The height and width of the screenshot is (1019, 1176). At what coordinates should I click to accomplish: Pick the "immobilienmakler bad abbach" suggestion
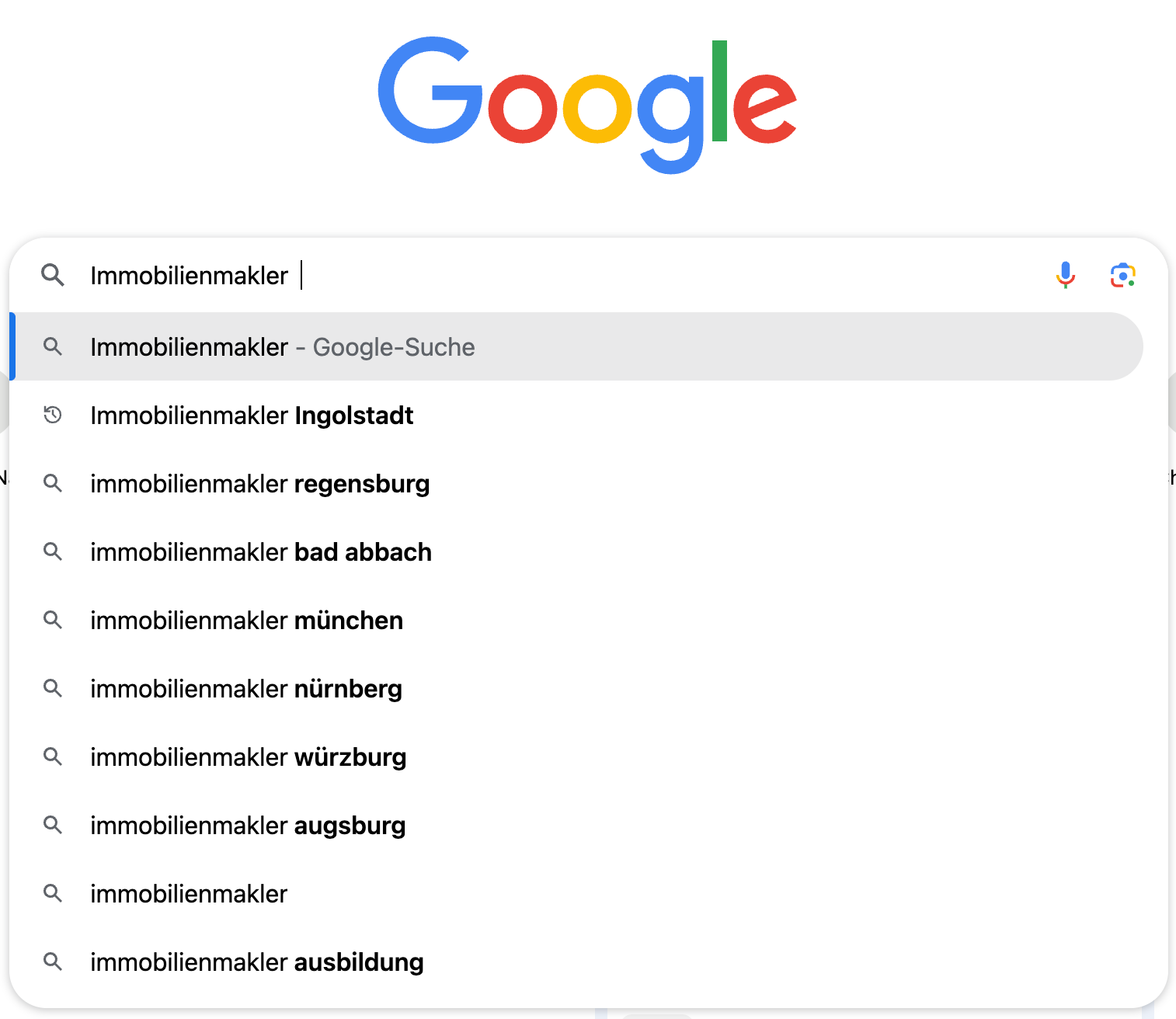pyautogui.click(x=261, y=552)
